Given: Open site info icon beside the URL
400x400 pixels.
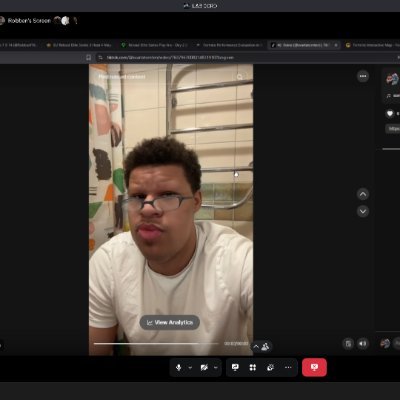Looking at the screenshot, I should pos(100,58).
